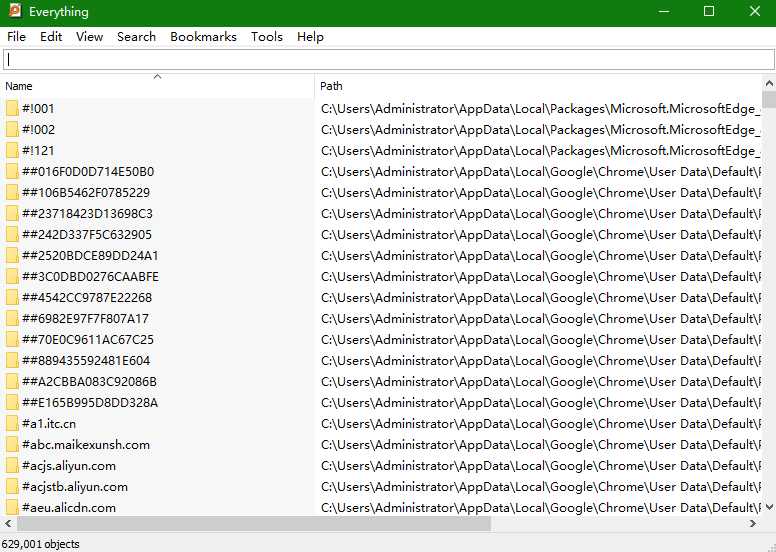Open the Bookmarks menu
This screenshot has height=552, width=776.
(203, 37)
